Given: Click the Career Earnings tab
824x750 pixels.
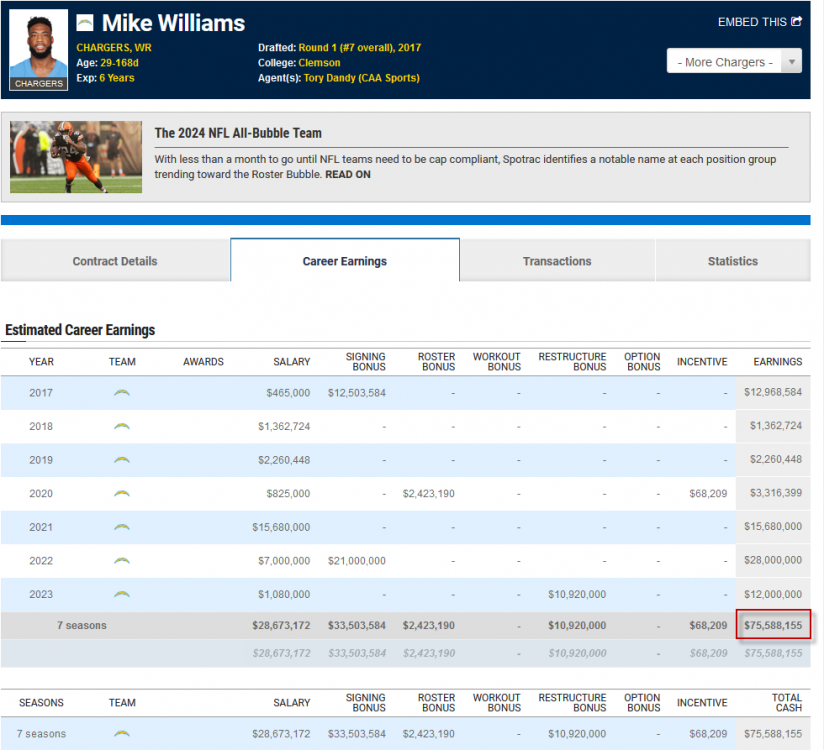Looking at the screenshot, I should click(x=345, y=261).
